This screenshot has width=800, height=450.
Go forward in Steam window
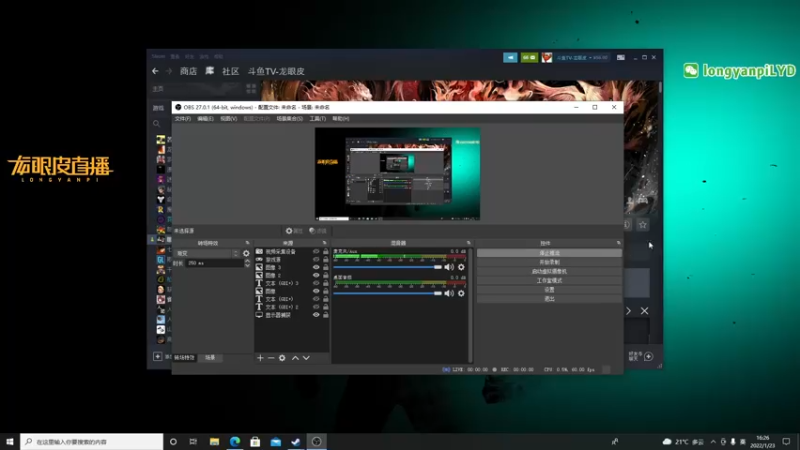[169, 71]
